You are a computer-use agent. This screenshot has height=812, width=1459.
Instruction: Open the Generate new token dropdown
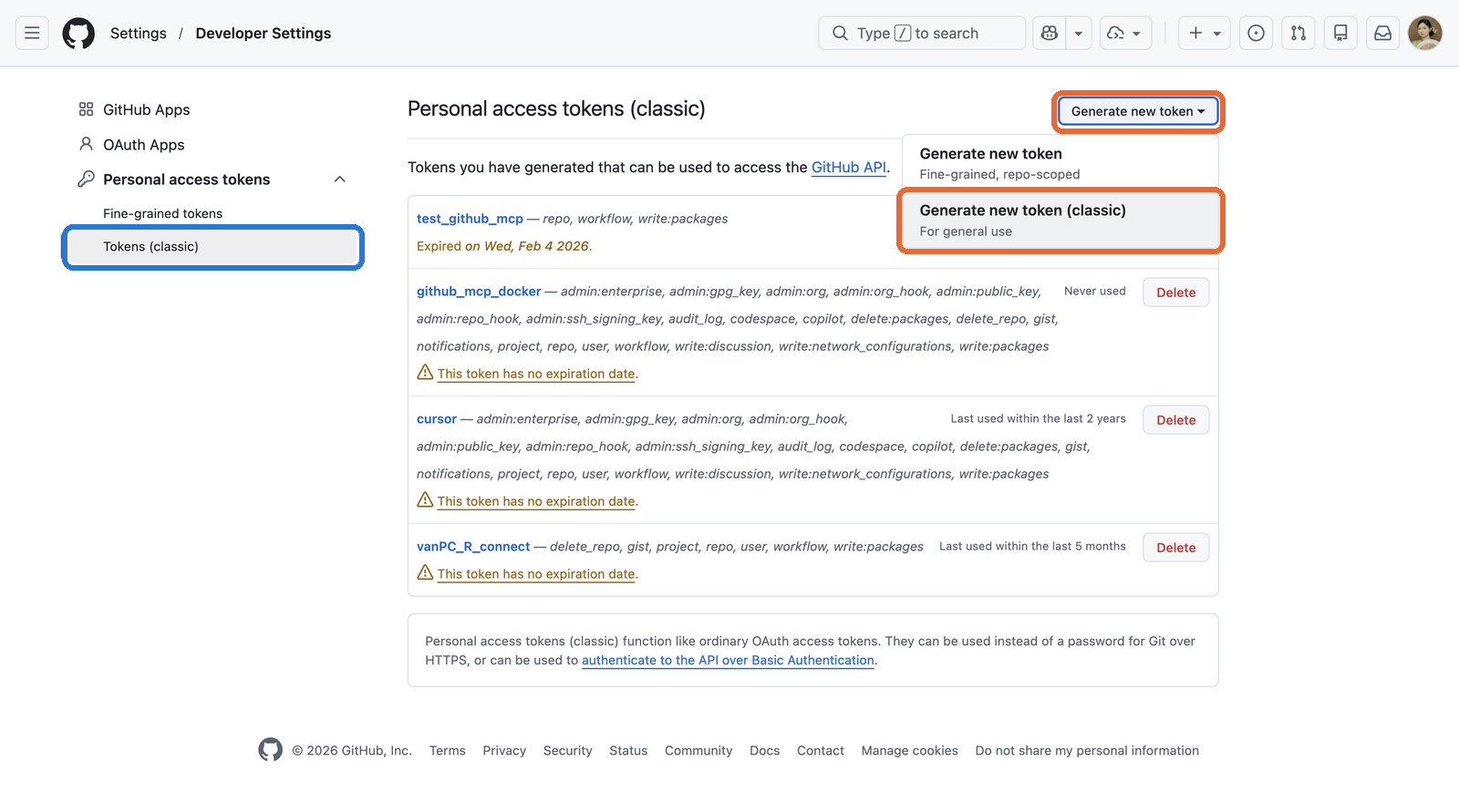[x=1138, y=111]
